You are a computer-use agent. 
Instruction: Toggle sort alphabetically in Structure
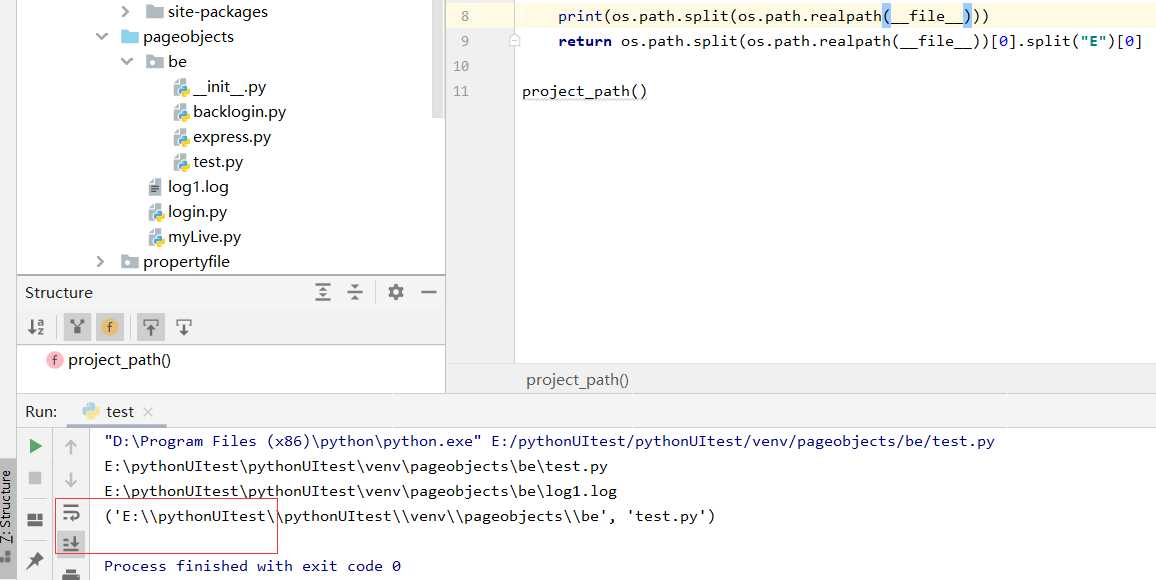36,327
